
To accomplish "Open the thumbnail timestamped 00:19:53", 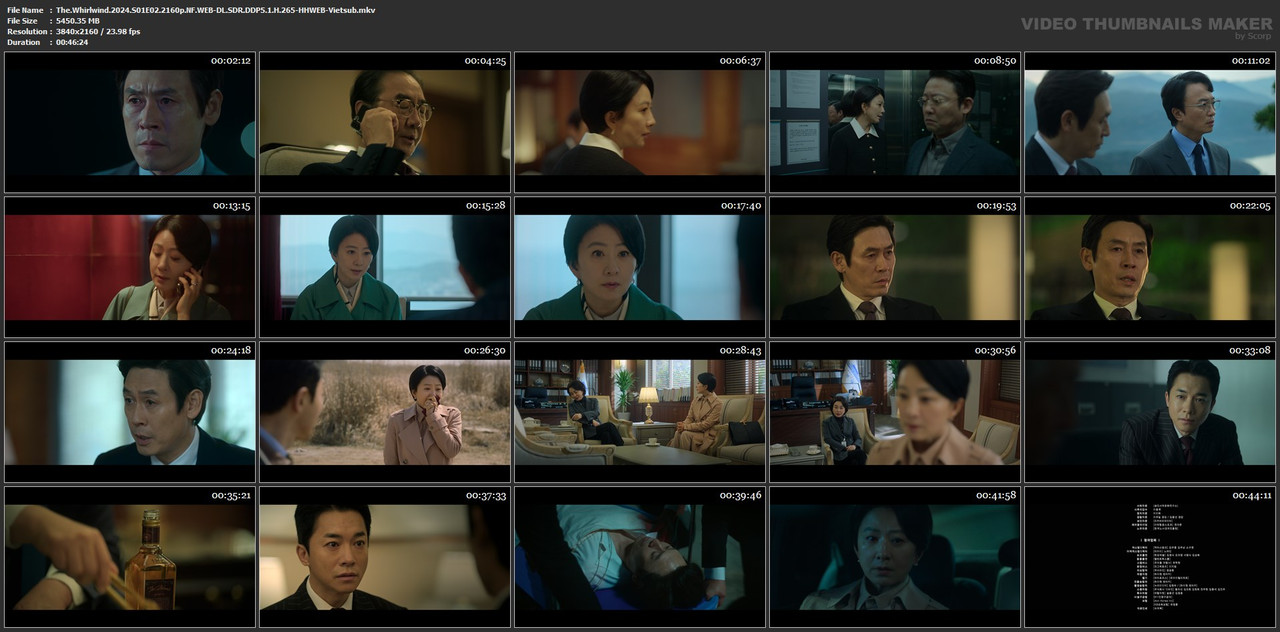I will (x=895, y=267).
